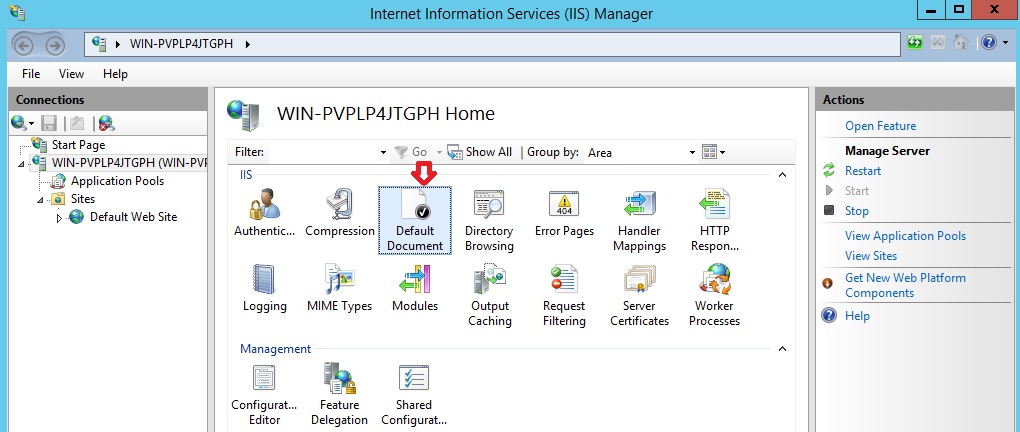The height and width of the screenshot is (432, 1020).
Task: Click the Home icon in address toolbar
Action: point(961,43)
